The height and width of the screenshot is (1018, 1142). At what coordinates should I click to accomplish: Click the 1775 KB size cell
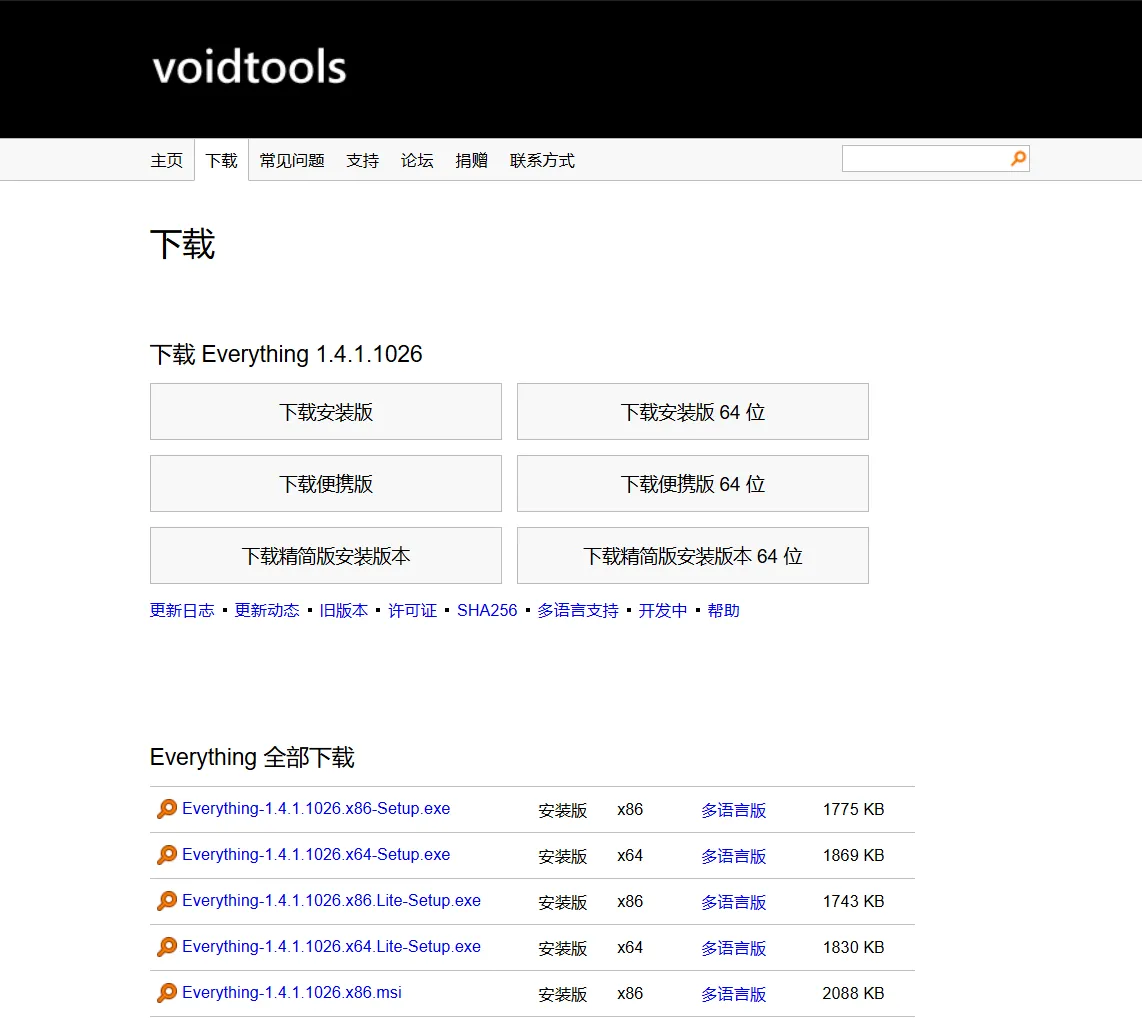tap(854, 809)
